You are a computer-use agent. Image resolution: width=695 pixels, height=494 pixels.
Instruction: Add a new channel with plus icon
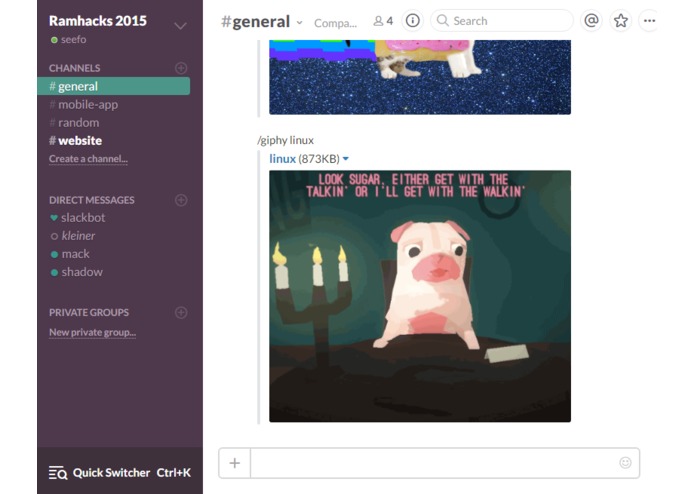click(181, 68)
